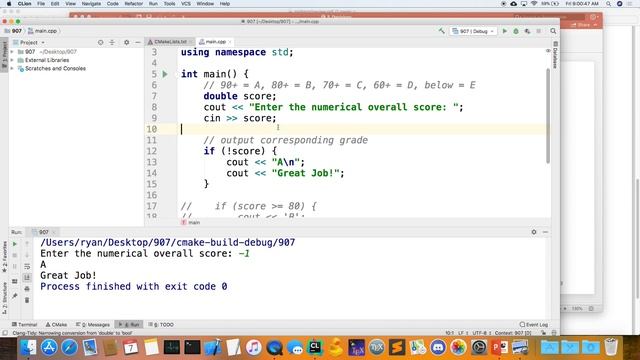The width and height of the screenshot is (640, 360).
Task: Click the Run with Coverage icon
Action: tap(527, 31)
